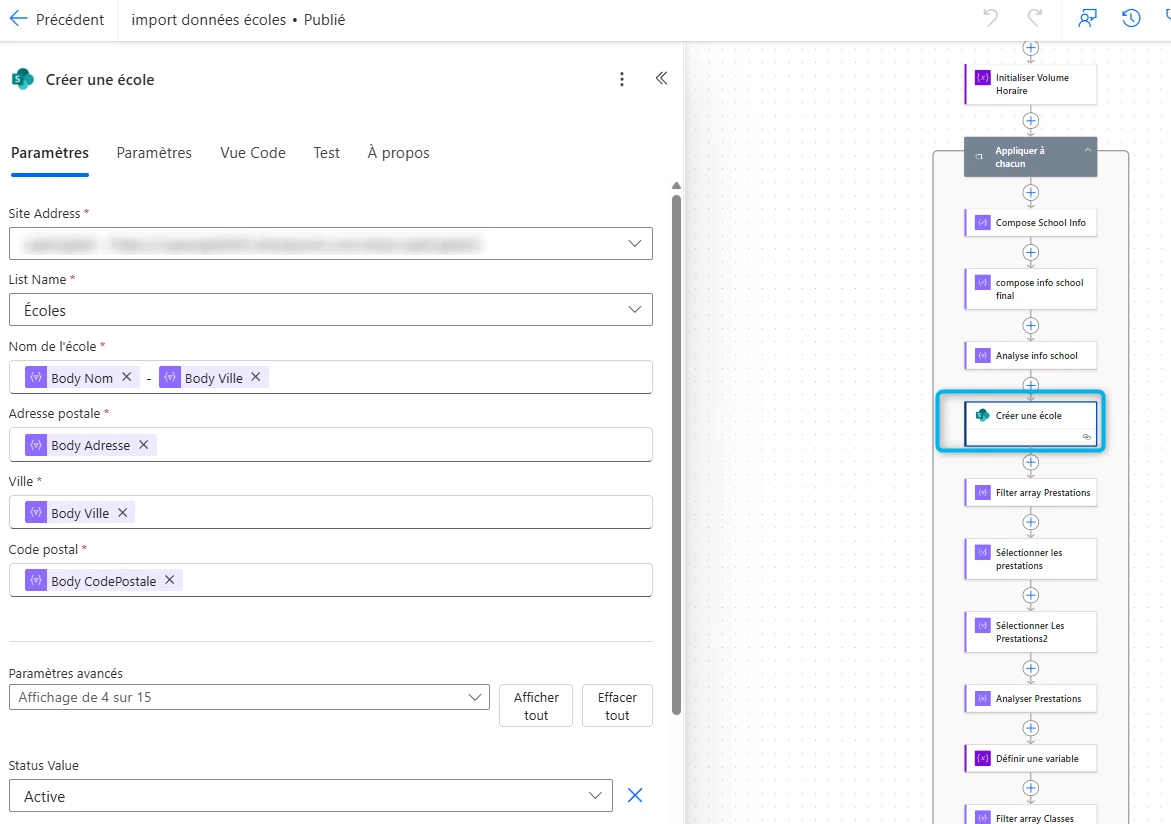The image size is (1171, 824).
Task: Collapse the Appliquer à chacun loop
Action: tap(1088, 150)
